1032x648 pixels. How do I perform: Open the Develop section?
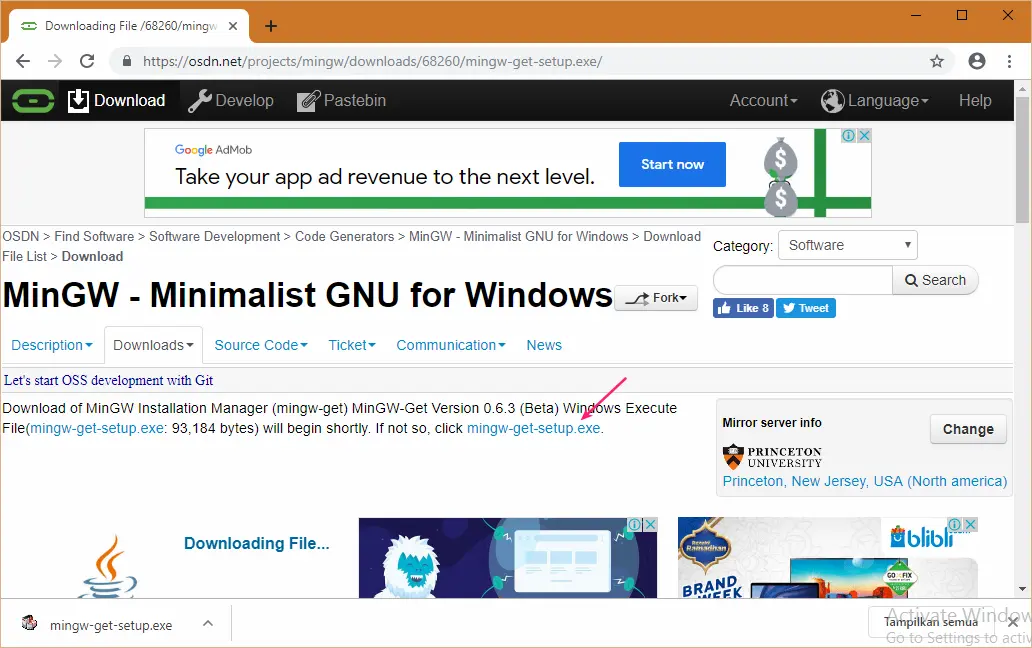click(x=231, y=101)
